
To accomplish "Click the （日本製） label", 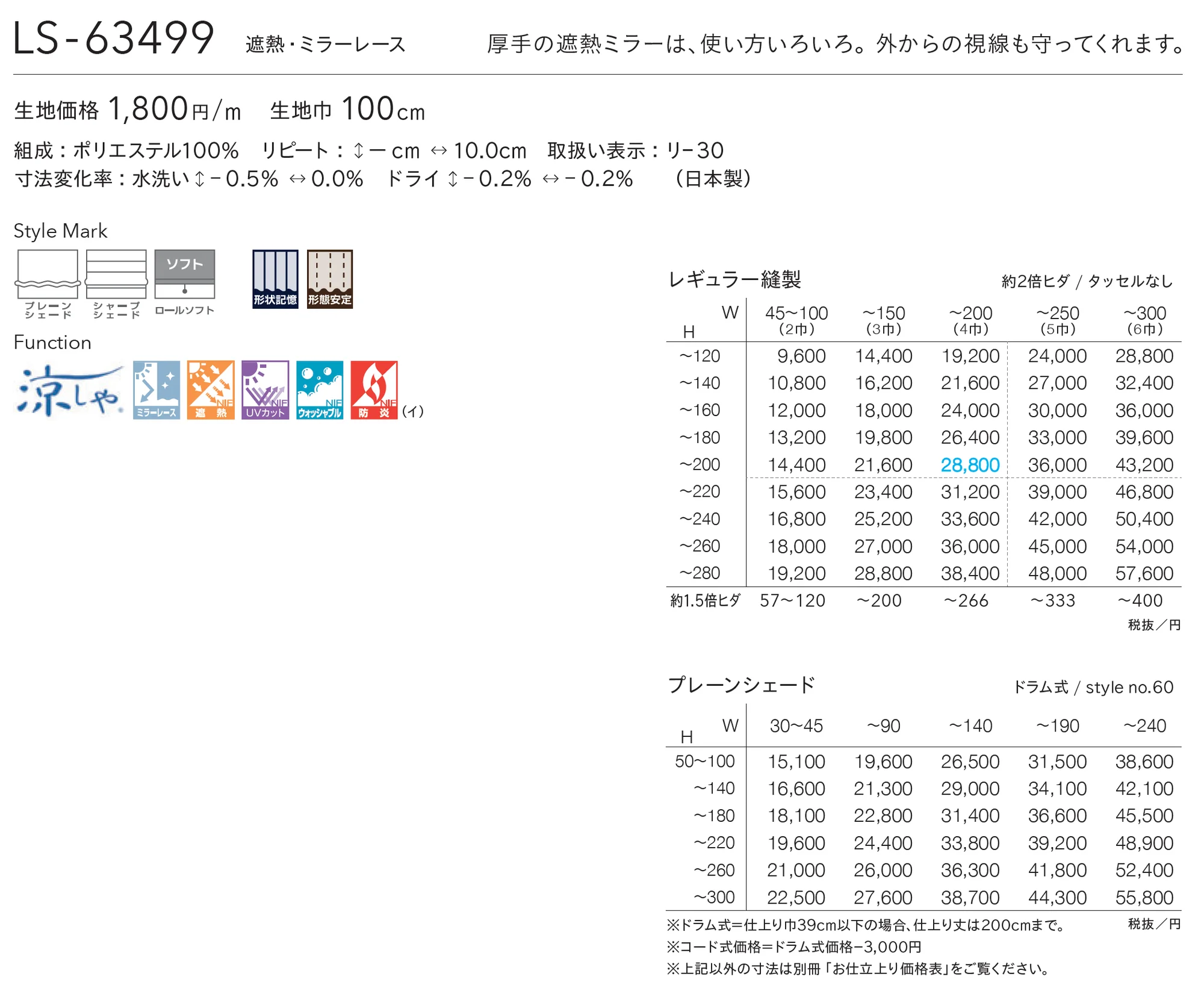I will (x=713, y=179).
